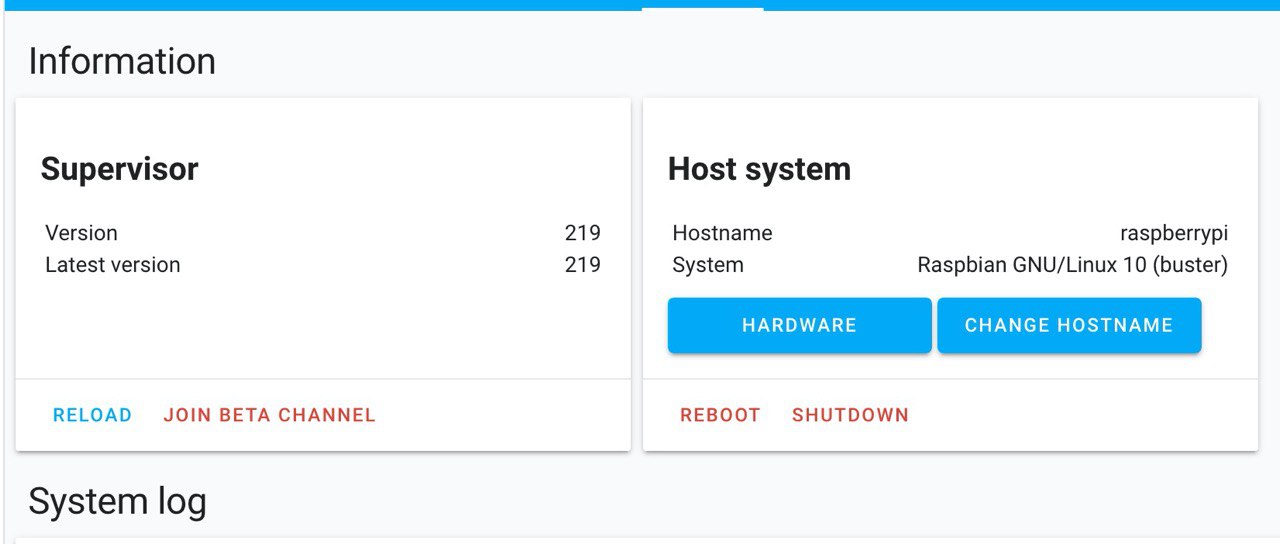Click the current Version value 219

click(582, 233)
